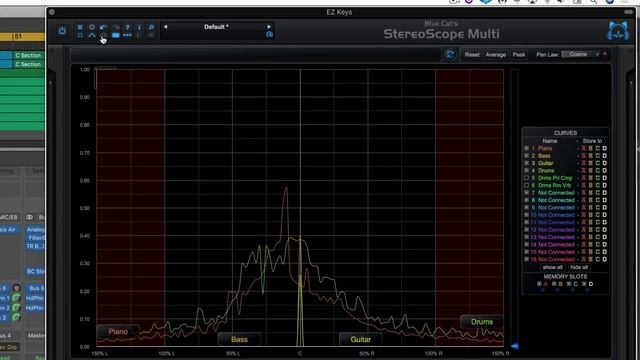This screenshot has width=640, height=360.
Task: Click the hide all curves button
Action: (579, 267)
